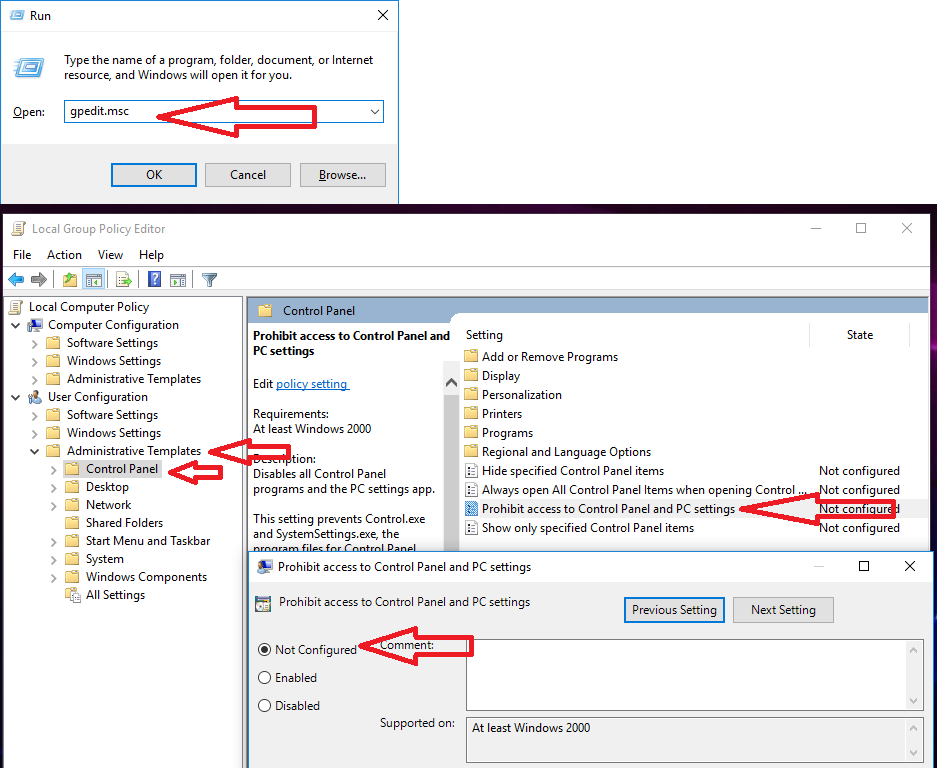Click the Display folder icon in list
This screenshot has height=768, width=938.
(x=471, y=376)
